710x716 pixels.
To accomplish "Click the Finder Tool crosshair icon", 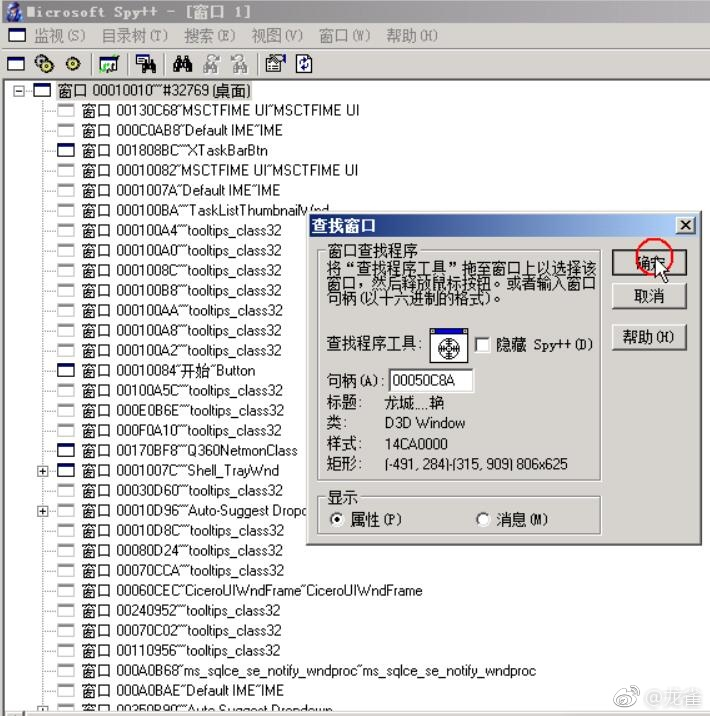I will click(x=449, y=346).
